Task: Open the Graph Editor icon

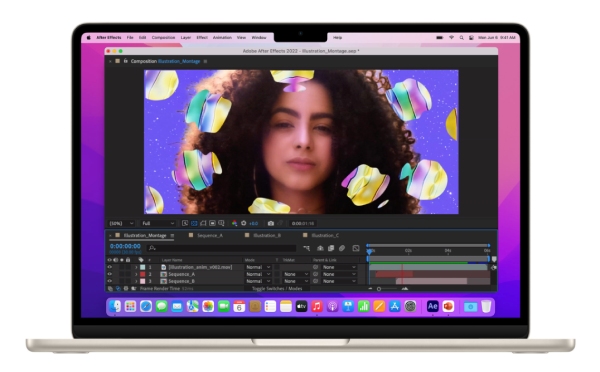Action: [356, 248]
